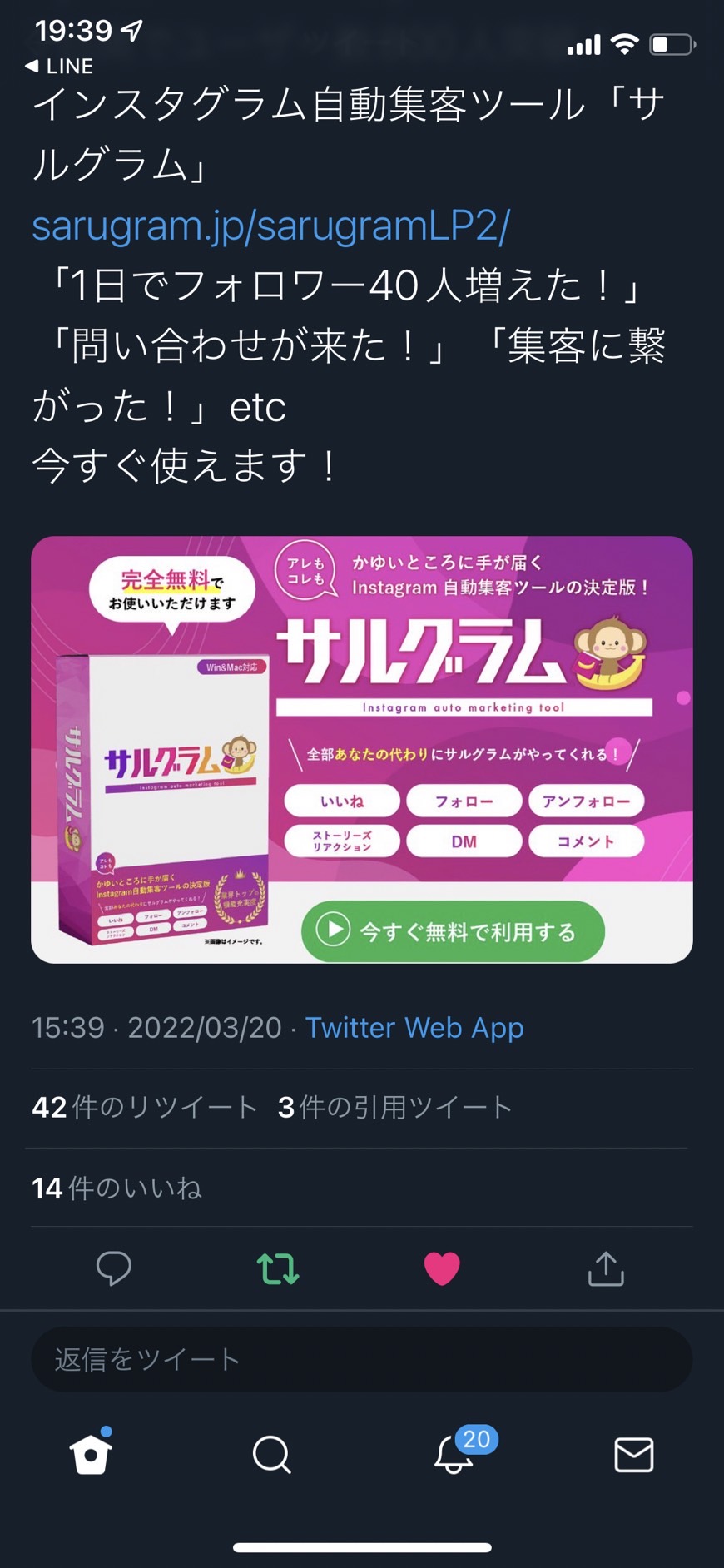Tap the 返信をツイート reply field
This screenshot has height=1568, width=724.
362,1359
